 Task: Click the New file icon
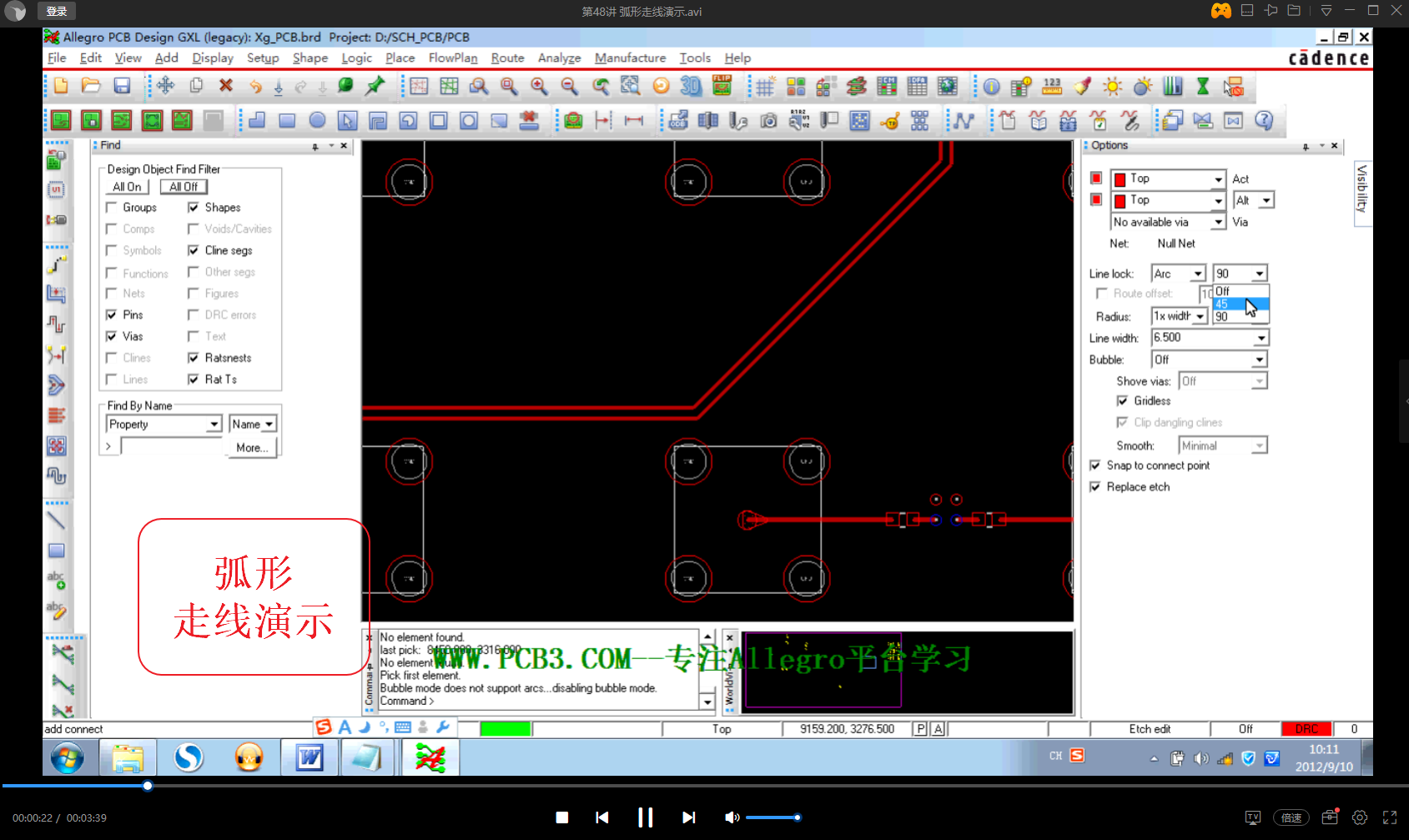pos(61,85)
